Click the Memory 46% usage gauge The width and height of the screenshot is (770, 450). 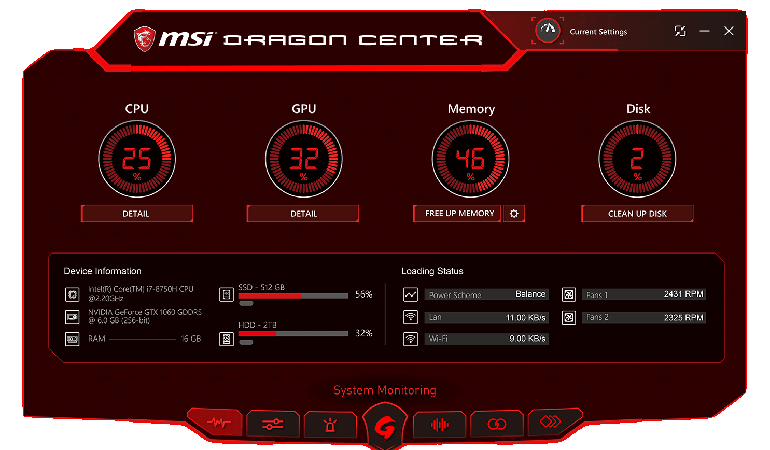(470, 159)
